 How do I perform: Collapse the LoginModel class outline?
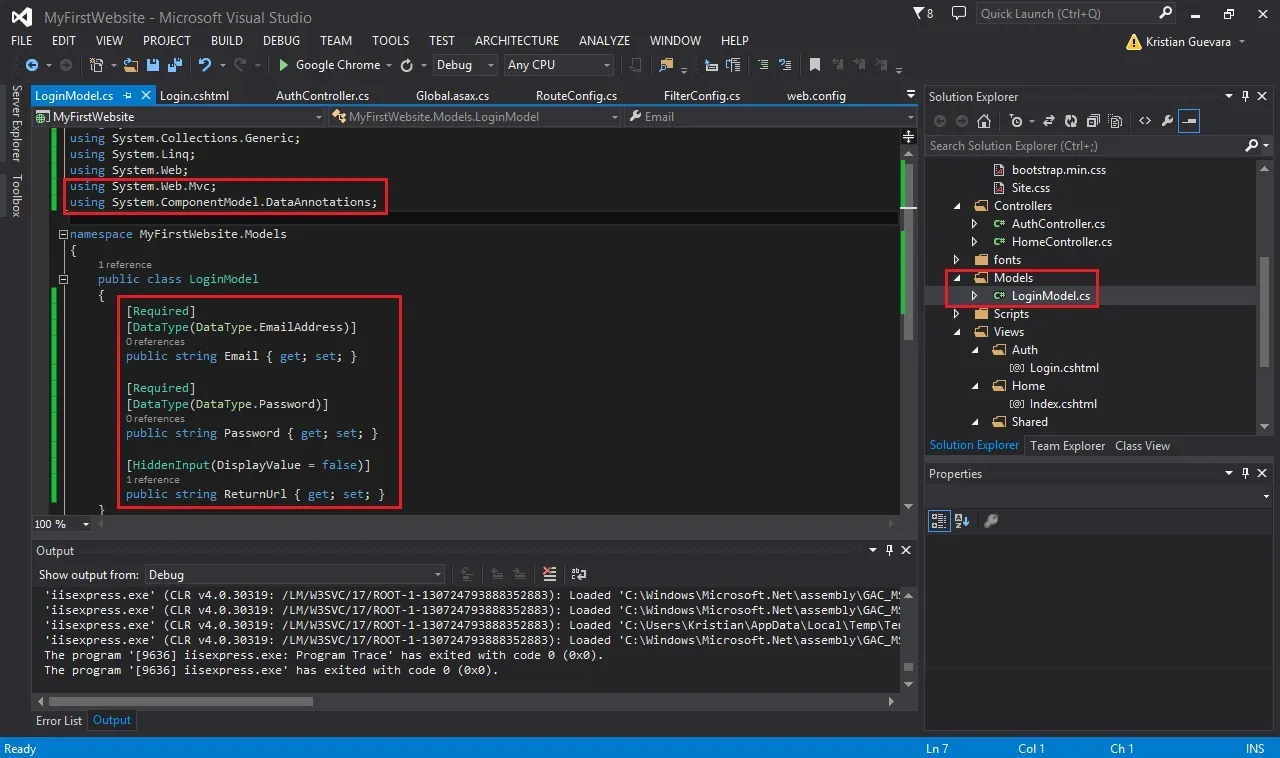[64, 279]
